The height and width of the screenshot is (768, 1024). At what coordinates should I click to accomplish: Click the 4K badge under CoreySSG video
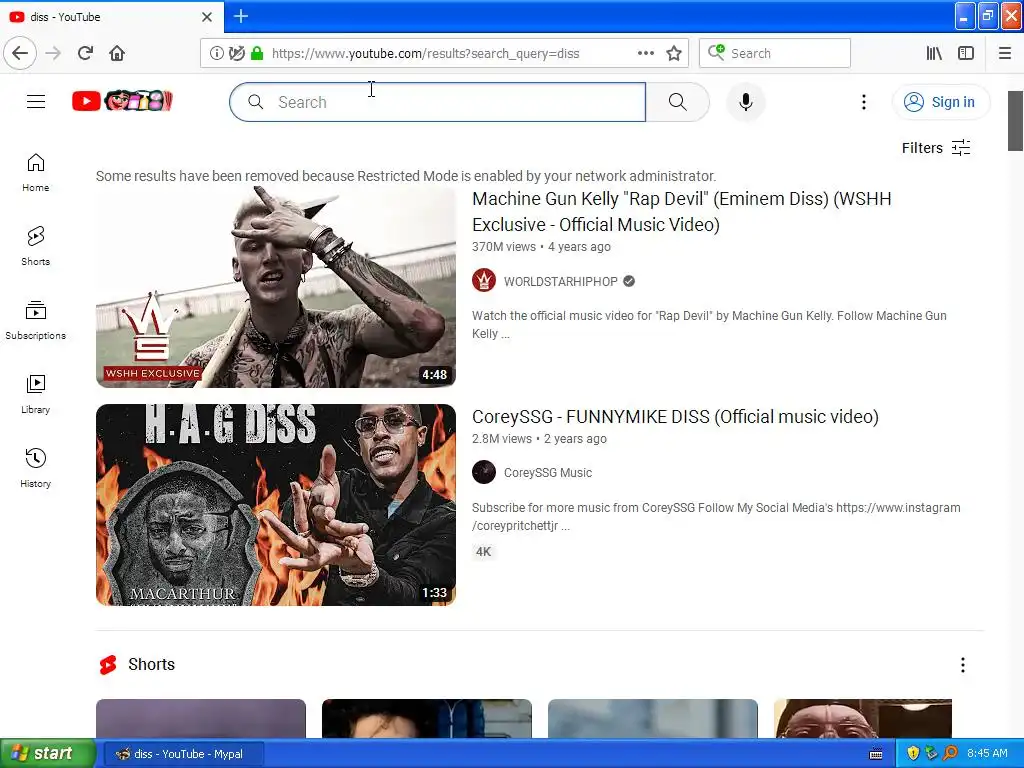[x=483, y=552]
